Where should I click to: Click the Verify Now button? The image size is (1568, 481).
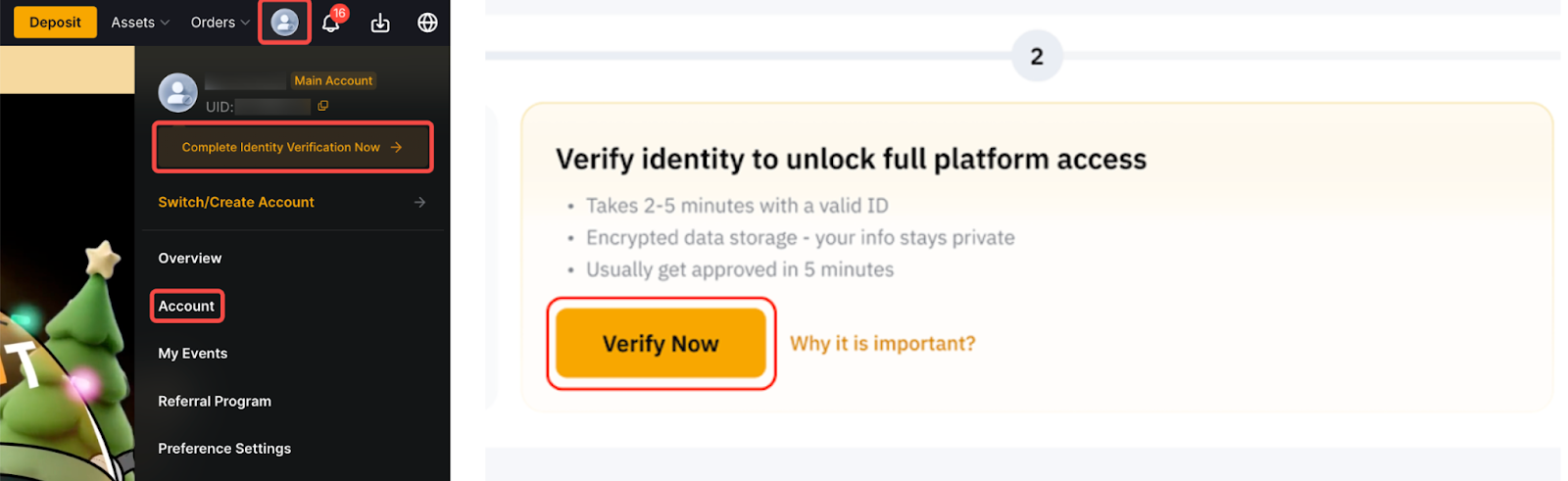tap(661, 343)
